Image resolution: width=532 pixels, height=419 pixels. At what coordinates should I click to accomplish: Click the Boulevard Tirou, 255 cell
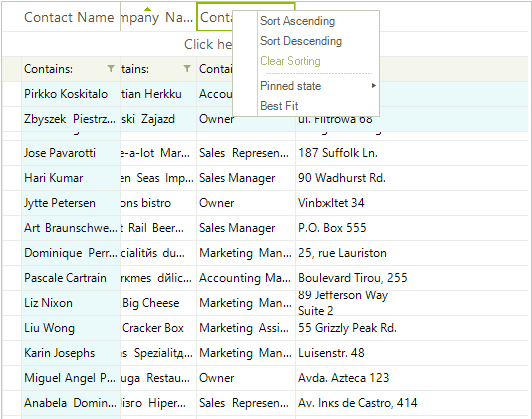[x=412, y=278]
